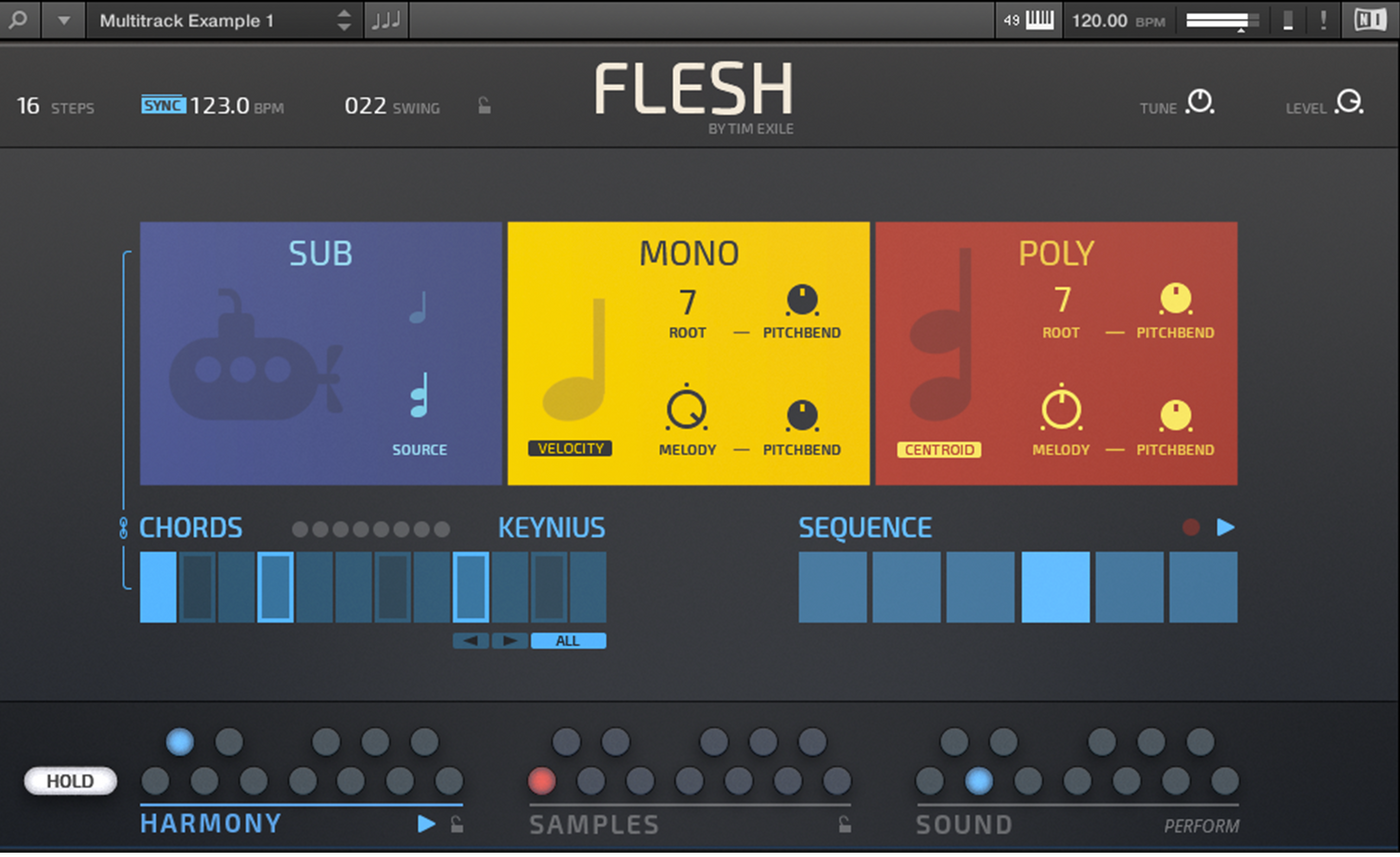Open the MIDI note pattern icon
Image resolution: width=1400 pixels, height=857 pixels.
coord(385,20)
